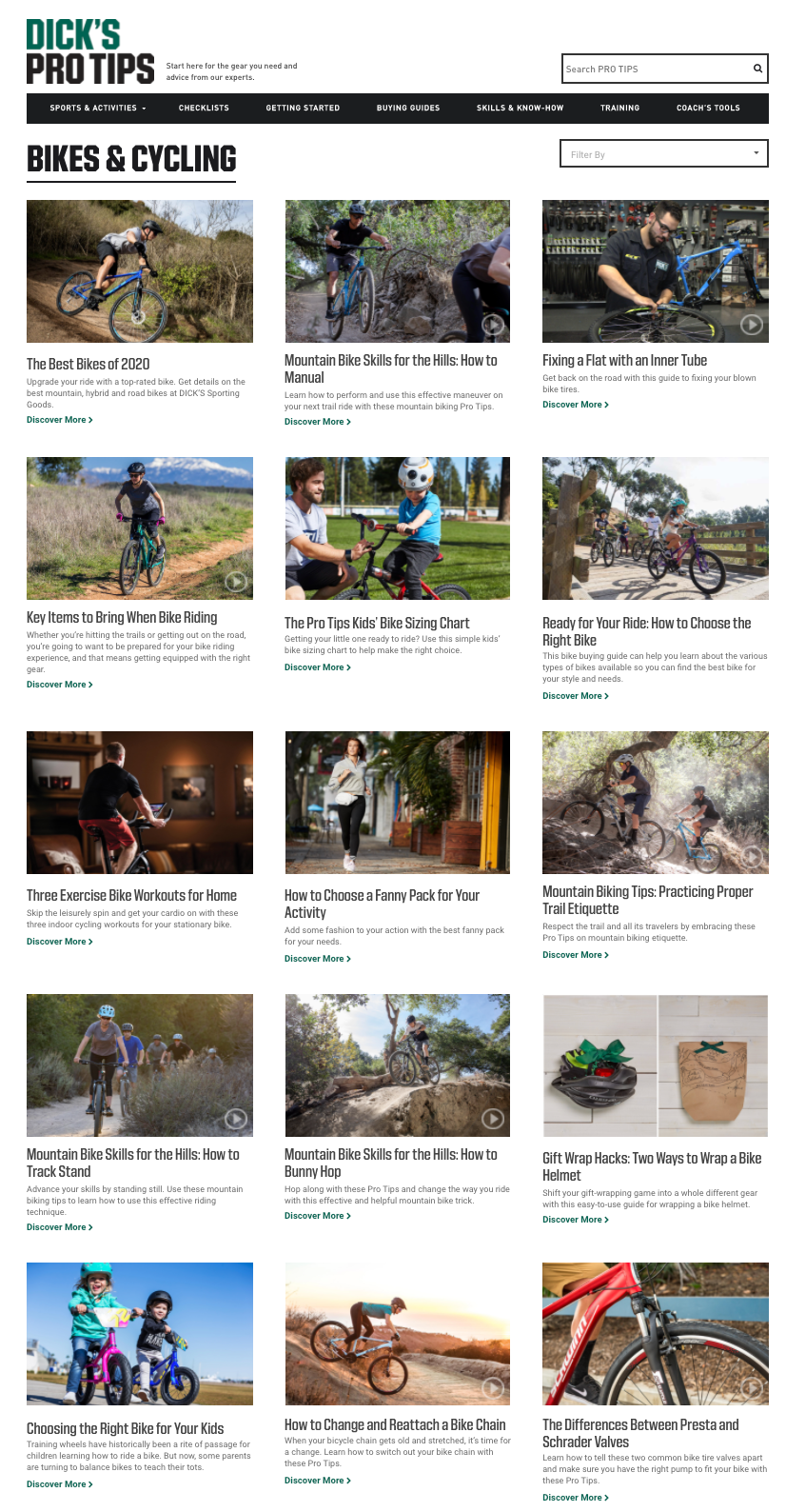Click Discover More under Fanny Pack article
Viewport: 786px width, 1512px height.
(x=318, y=959)
